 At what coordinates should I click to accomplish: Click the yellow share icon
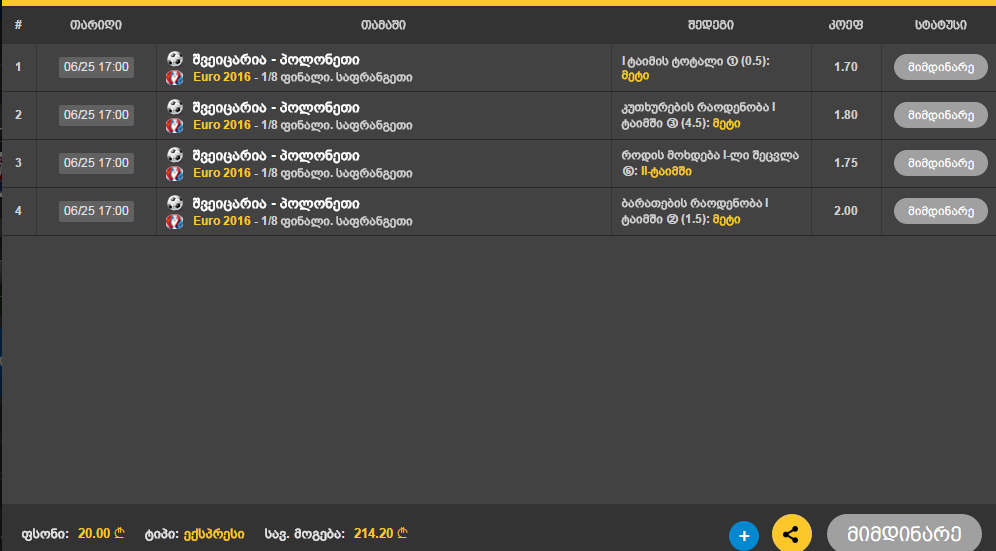pyautogui.click(x=791, y=534)
